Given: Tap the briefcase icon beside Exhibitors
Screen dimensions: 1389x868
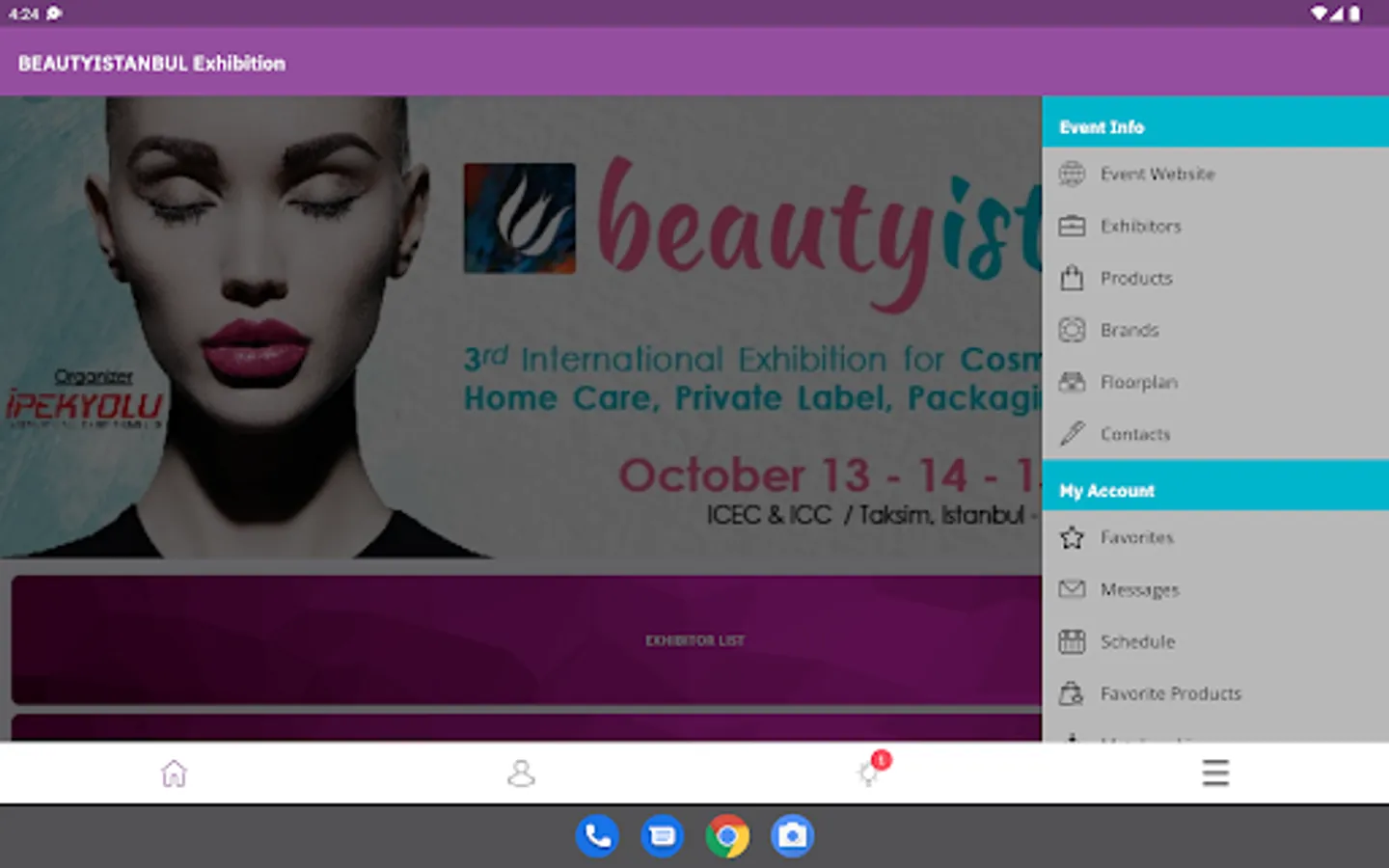Looking at the screenshot, I should (x=1072, y=226).
